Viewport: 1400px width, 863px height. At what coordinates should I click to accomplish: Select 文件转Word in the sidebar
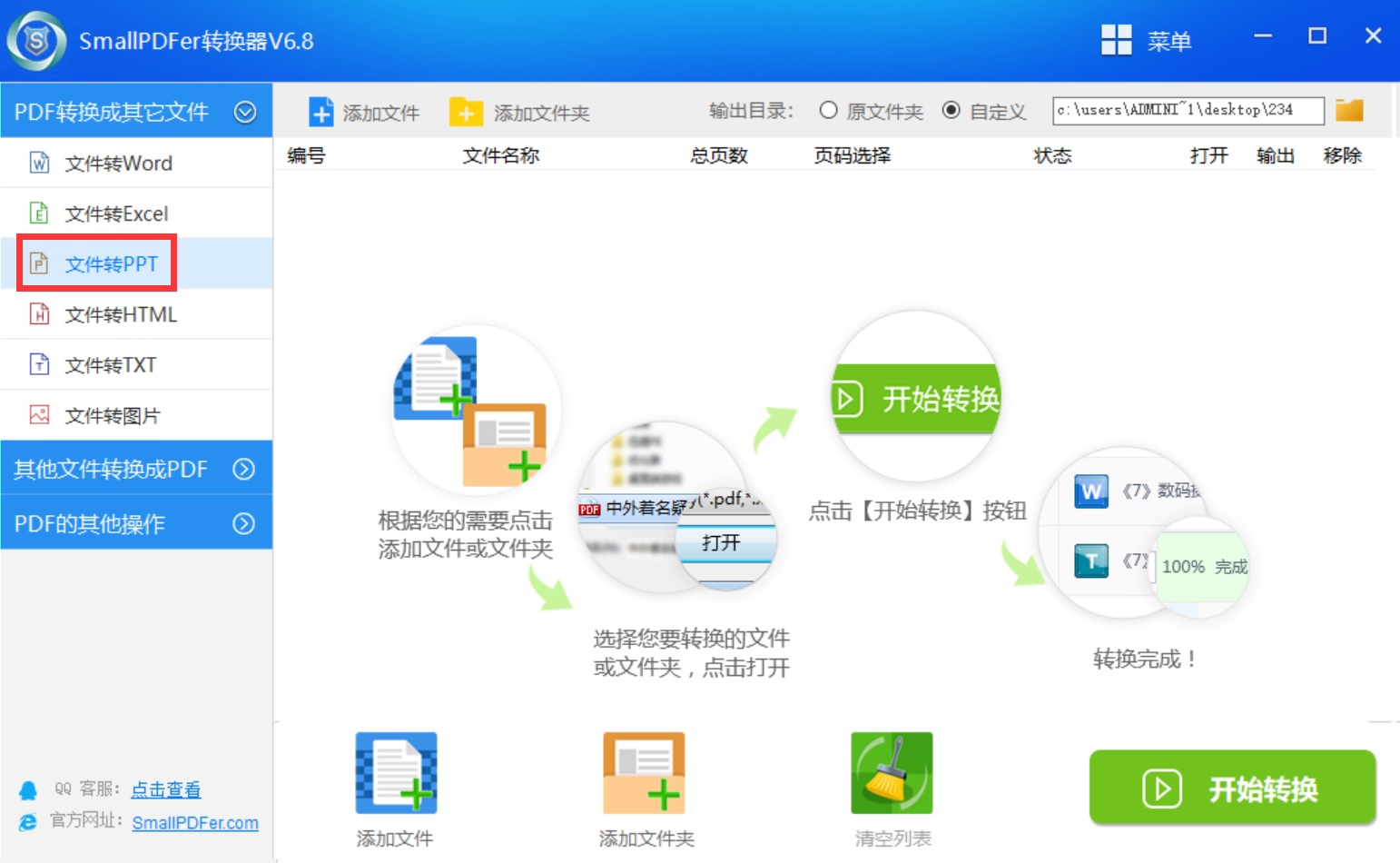(136, 163)
